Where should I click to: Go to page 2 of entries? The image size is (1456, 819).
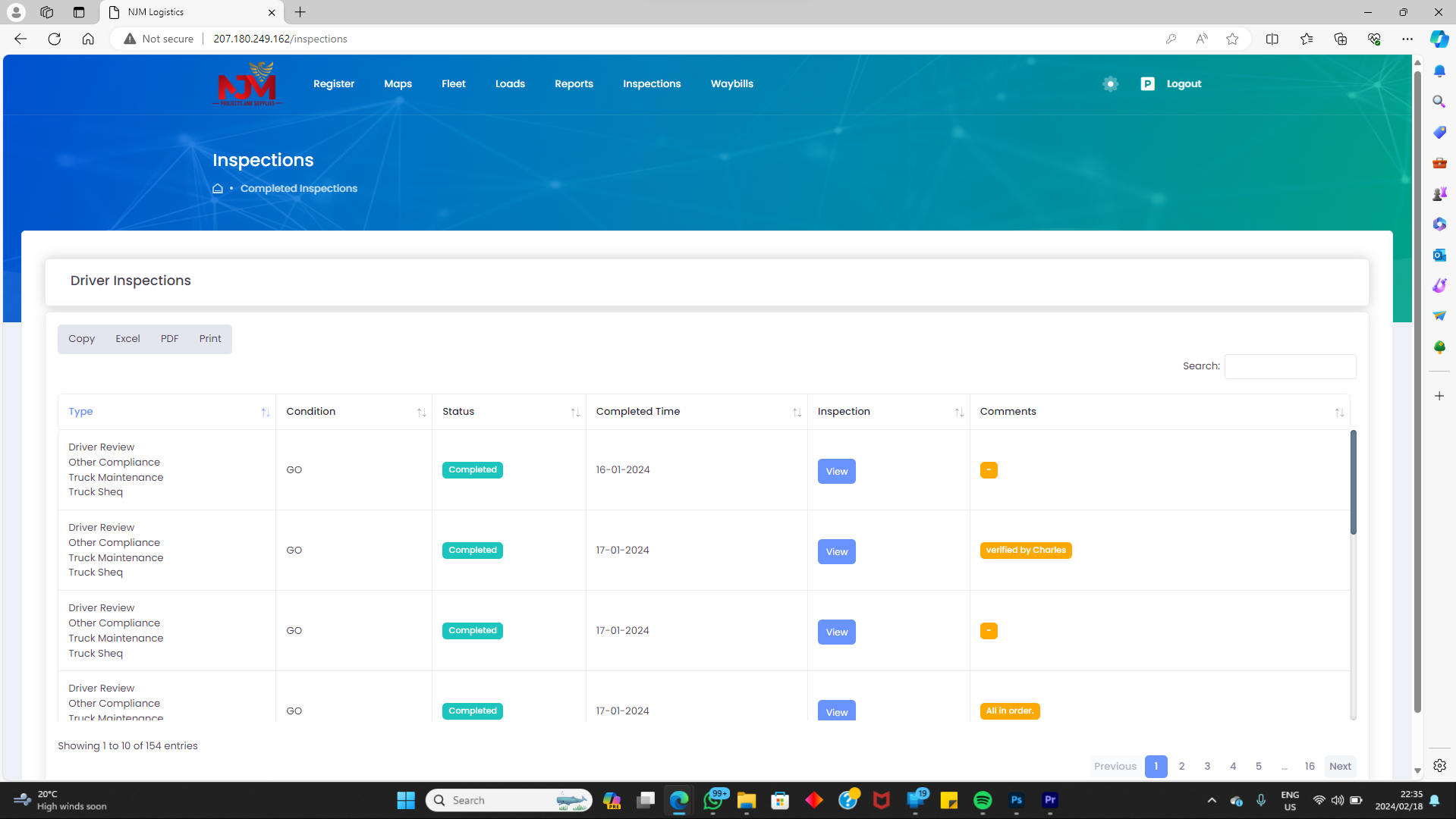[x=1181, y=766]
